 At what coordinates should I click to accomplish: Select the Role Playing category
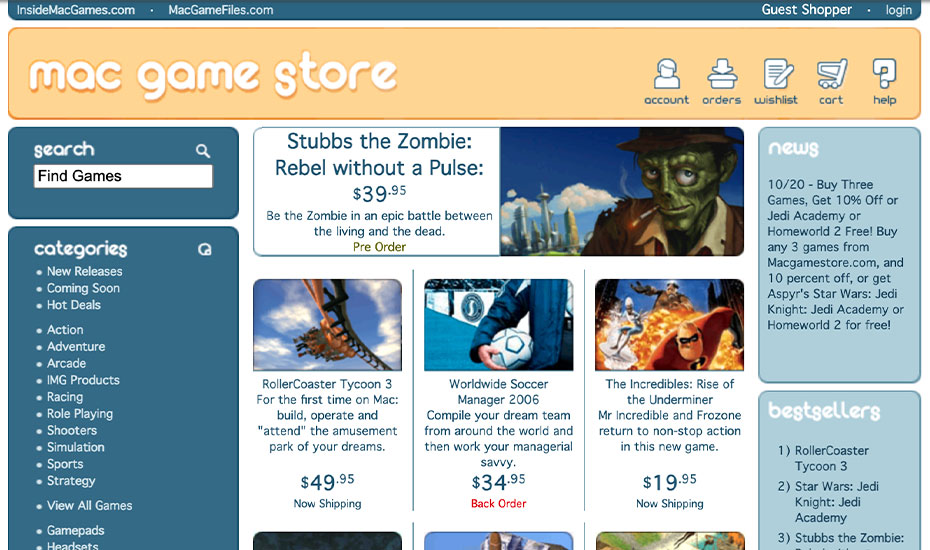pos(80,414)
